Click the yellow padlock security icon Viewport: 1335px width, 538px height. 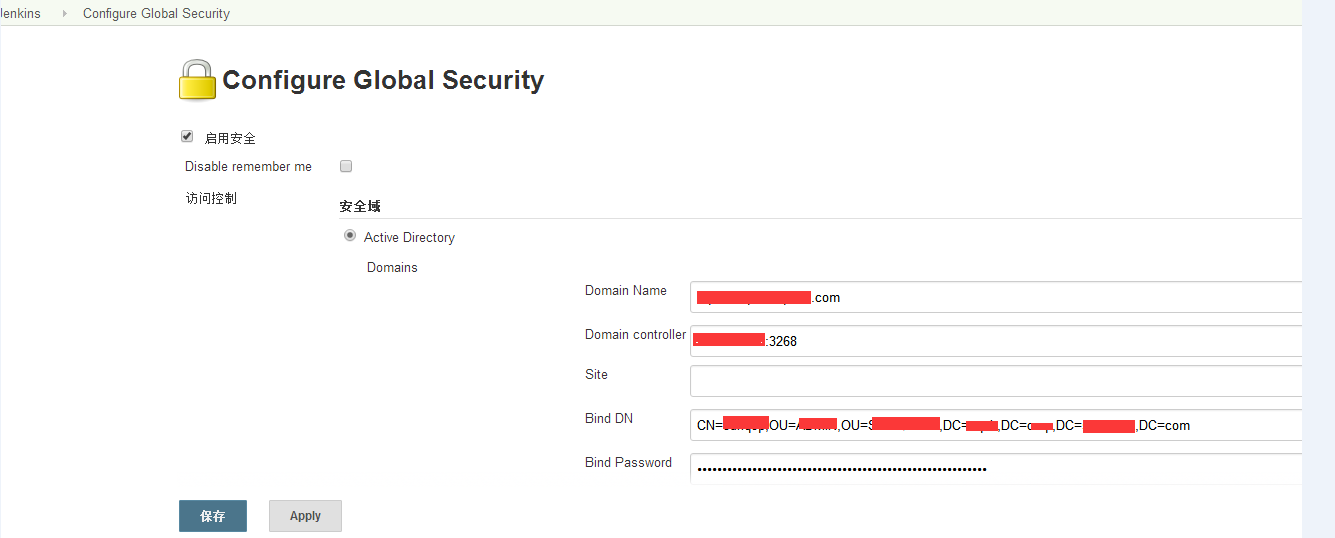(x=197, y=80)
